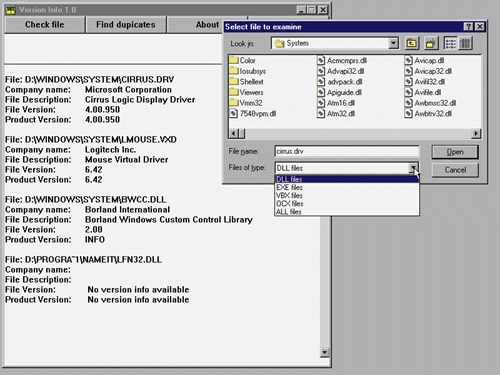Click the Avifile.dll file icon
The width and height of the screenshot is (500, 375).
[x=409, y=92]
